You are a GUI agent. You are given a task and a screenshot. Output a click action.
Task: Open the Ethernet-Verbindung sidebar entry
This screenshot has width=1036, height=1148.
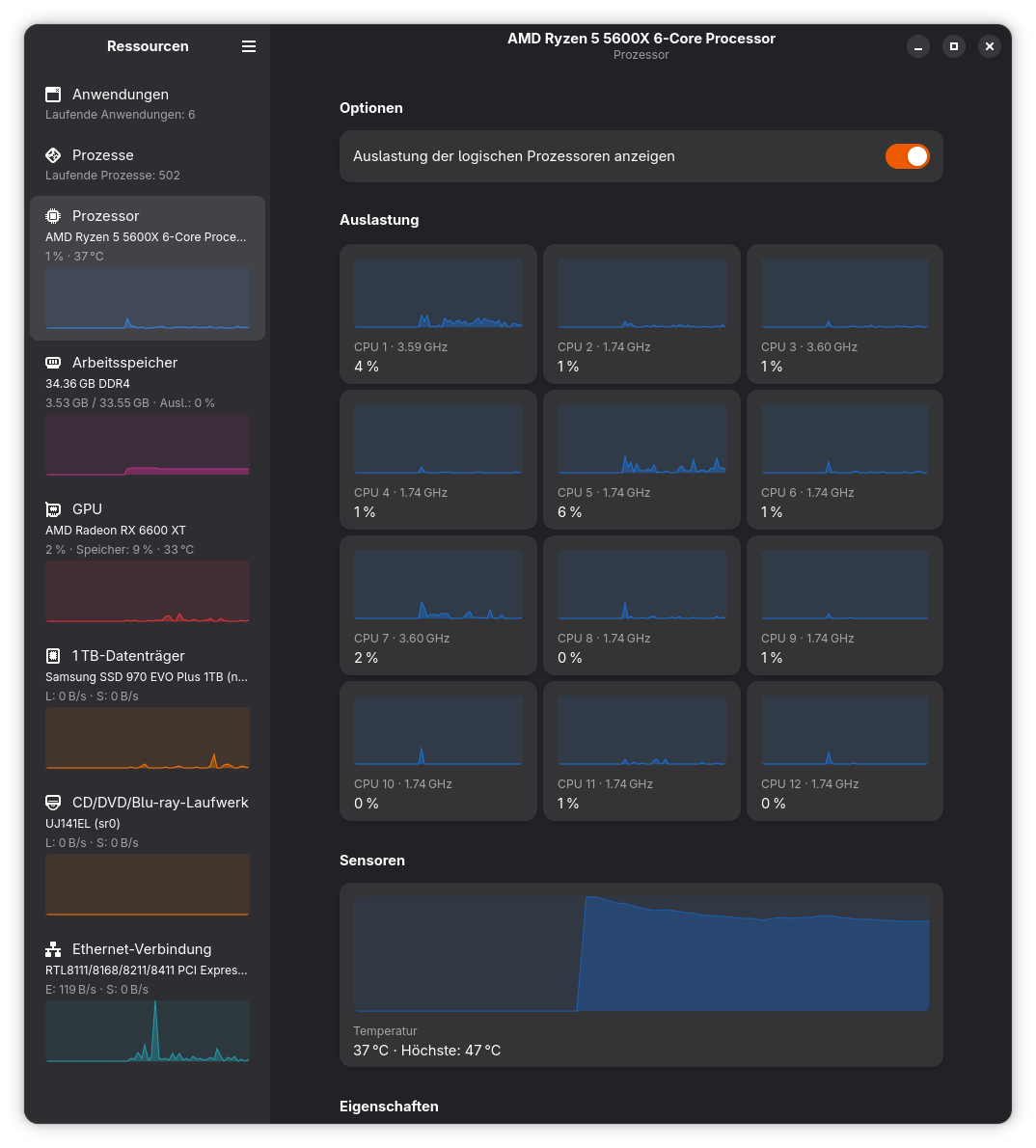click(148, 1001)
